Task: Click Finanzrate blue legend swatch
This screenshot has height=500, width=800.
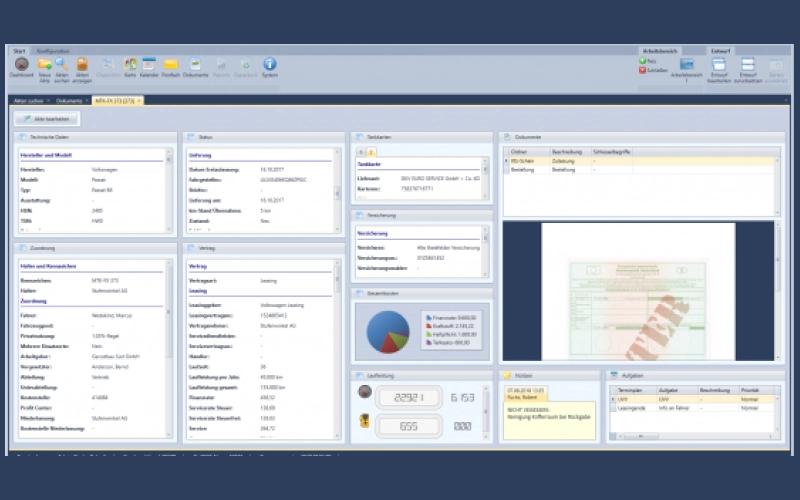Action: [429, 318]
